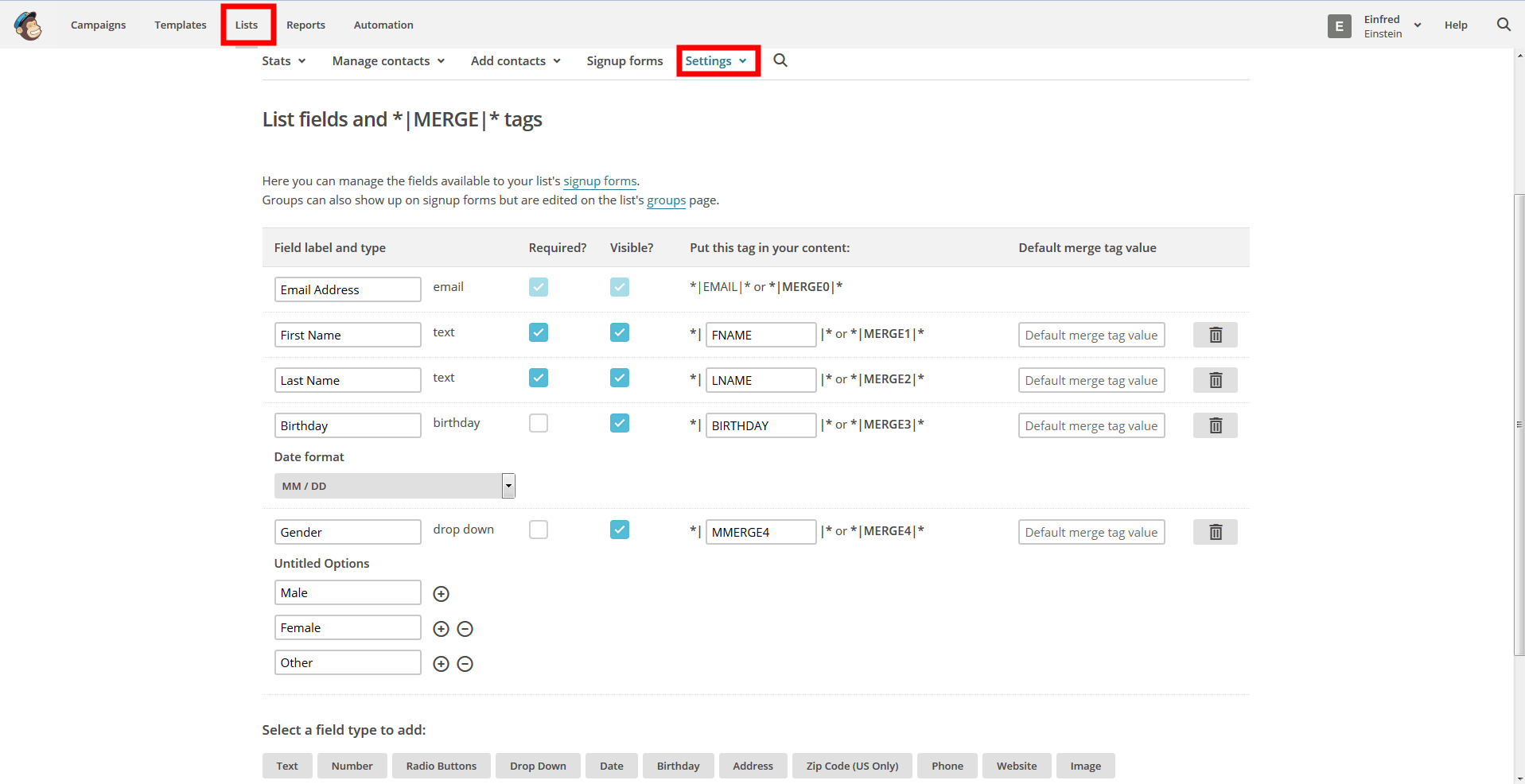Open Reports
The width and height of the screenshot is (1525, 784).
[306, 25]
